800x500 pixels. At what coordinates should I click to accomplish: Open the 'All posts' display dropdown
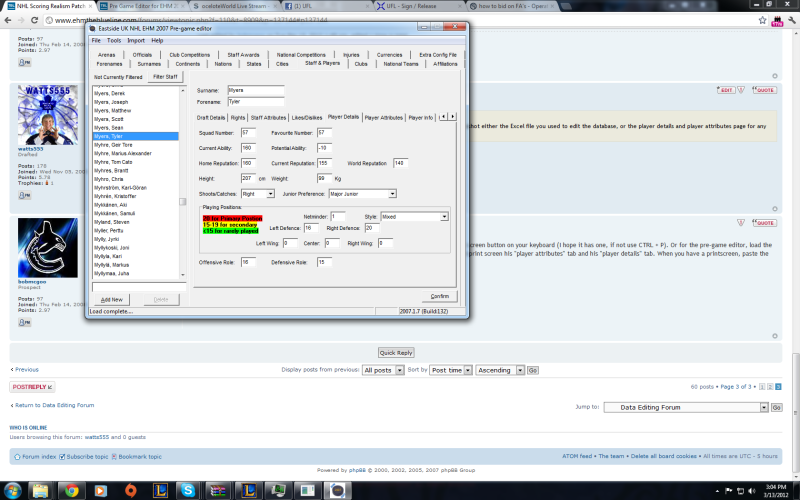point(383,370)
